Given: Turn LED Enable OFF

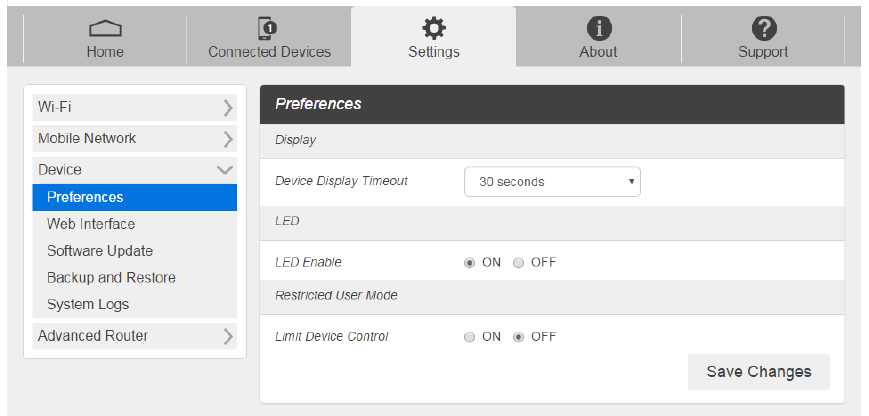Looking at the screenshot, I should 519,263.
